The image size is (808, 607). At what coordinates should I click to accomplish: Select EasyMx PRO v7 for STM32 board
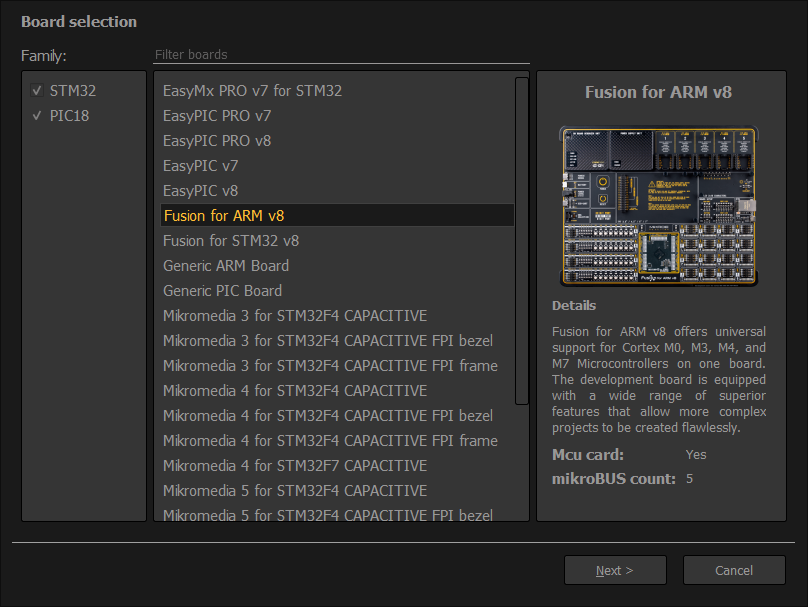tap(338, 91)
